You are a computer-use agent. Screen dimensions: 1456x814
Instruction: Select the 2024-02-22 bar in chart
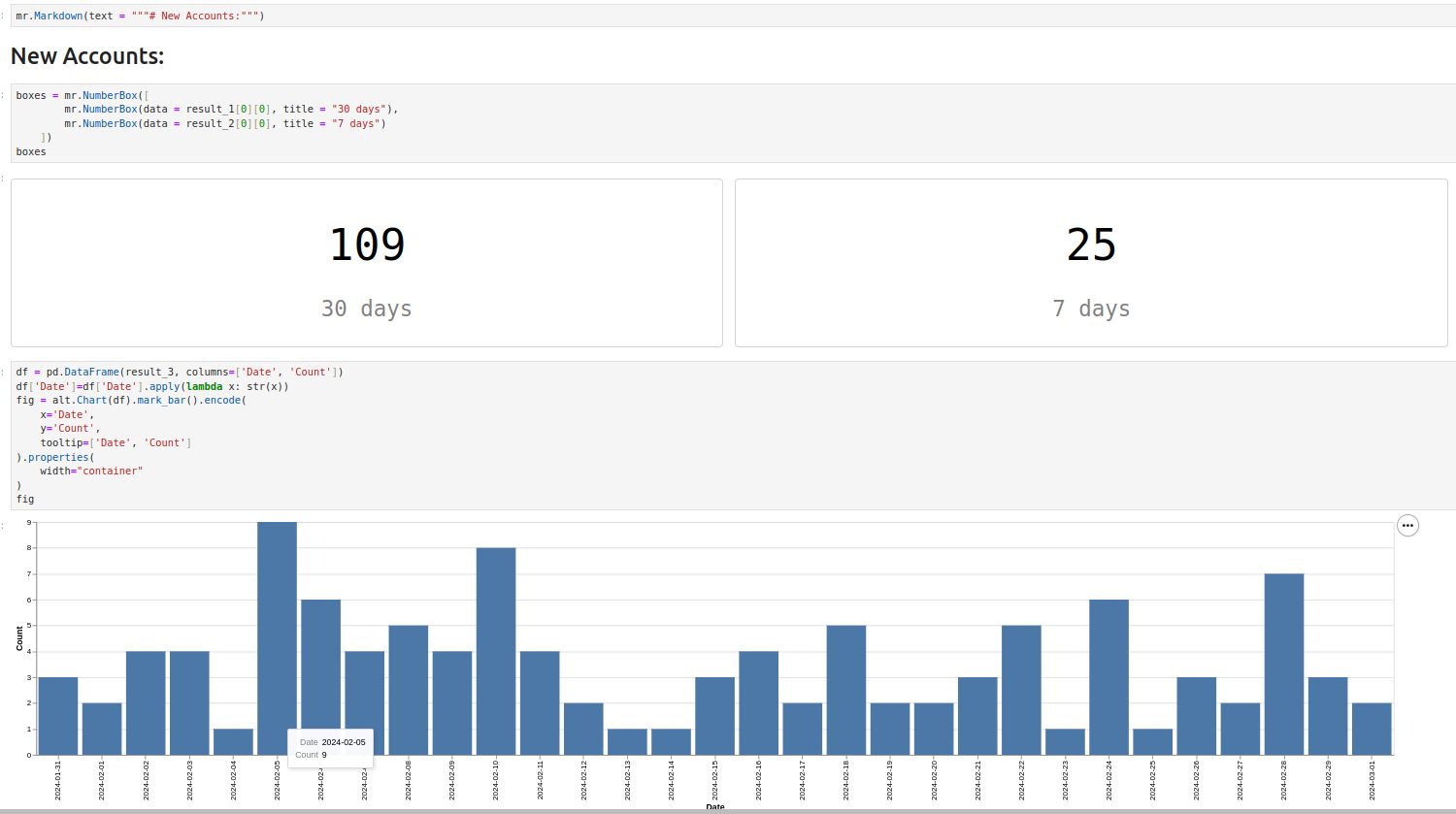pyautogui.click(x=1021, y=690)
